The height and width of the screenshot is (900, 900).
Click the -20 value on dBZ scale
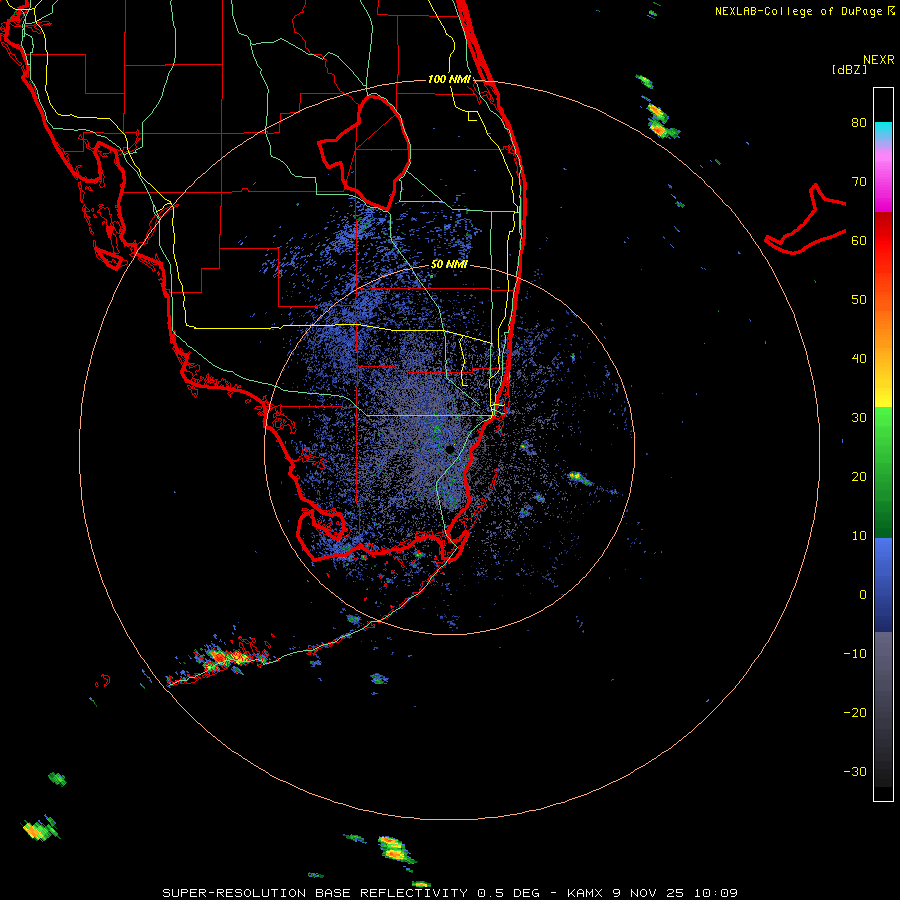click(855, 713)
